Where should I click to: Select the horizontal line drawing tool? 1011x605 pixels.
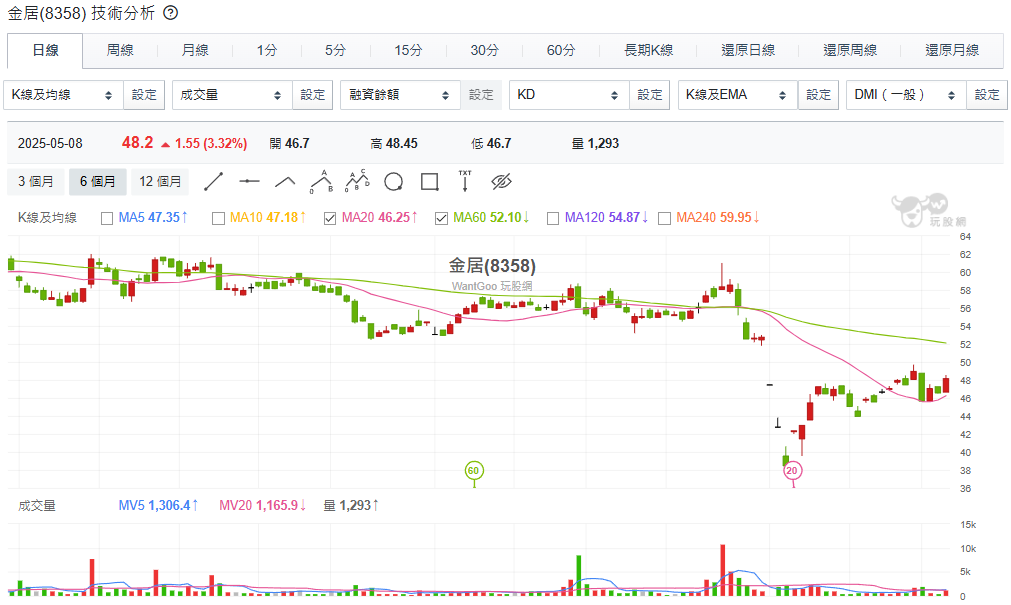tap(249, 181)
